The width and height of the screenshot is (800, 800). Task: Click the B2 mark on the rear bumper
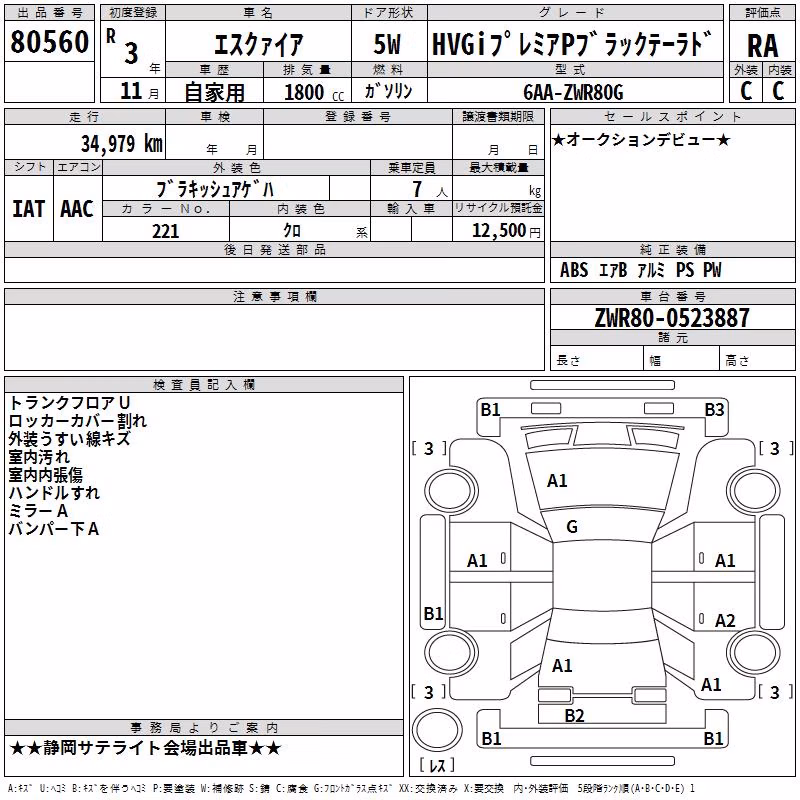[574, 715]
